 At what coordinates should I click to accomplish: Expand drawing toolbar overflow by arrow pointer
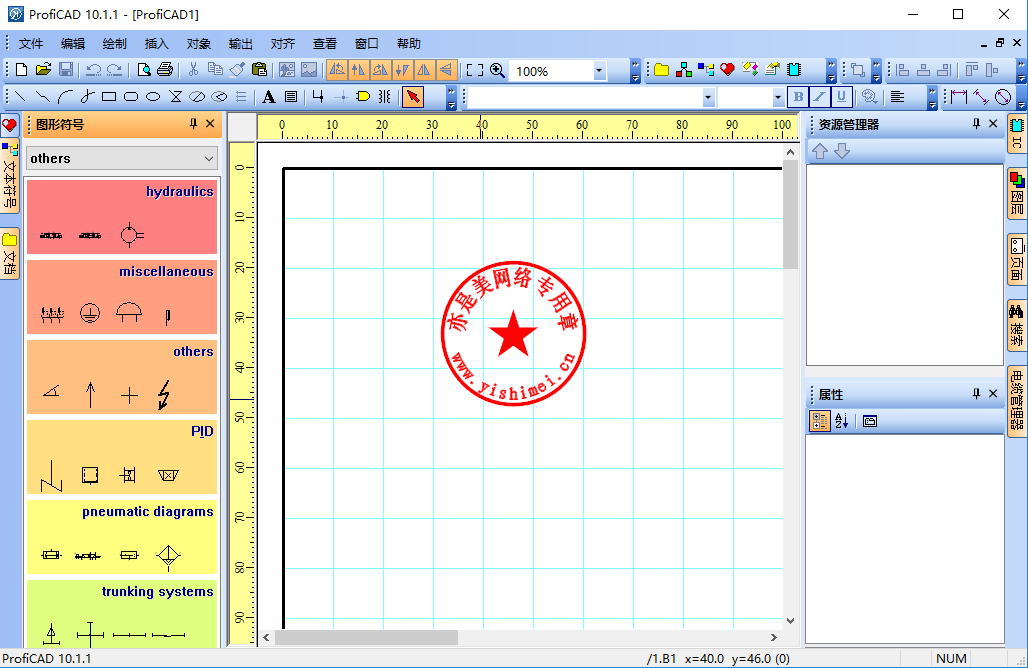tap(451, 98)
